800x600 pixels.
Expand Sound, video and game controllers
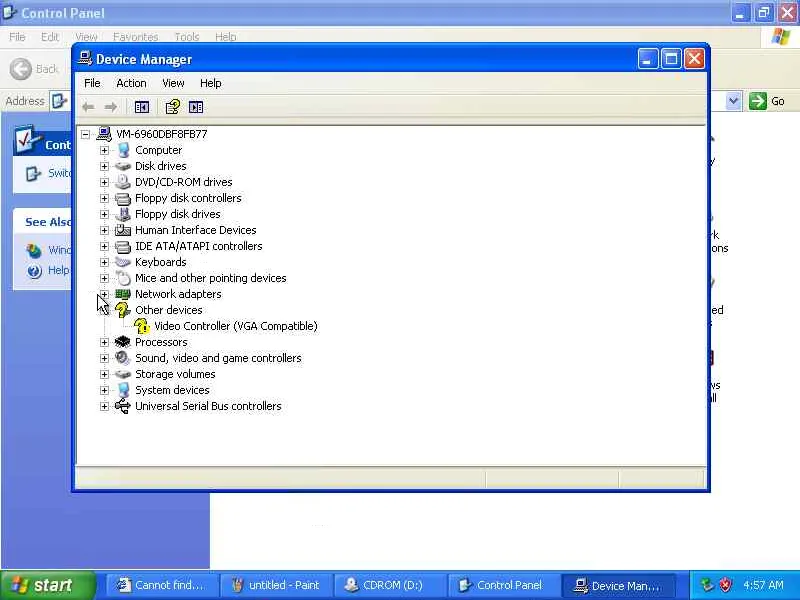[x=104, y=359]
